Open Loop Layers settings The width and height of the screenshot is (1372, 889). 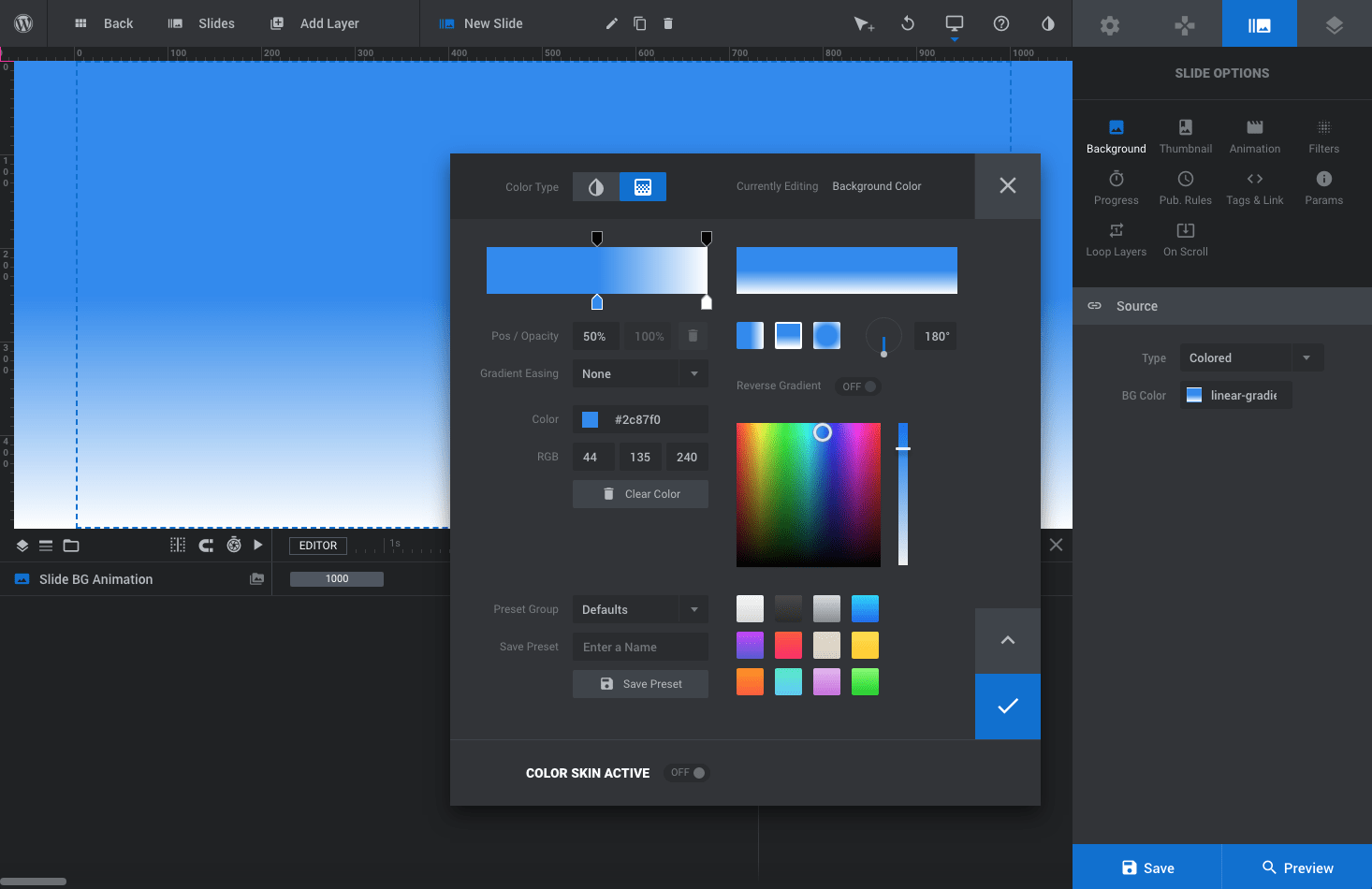pos(1116,239)
